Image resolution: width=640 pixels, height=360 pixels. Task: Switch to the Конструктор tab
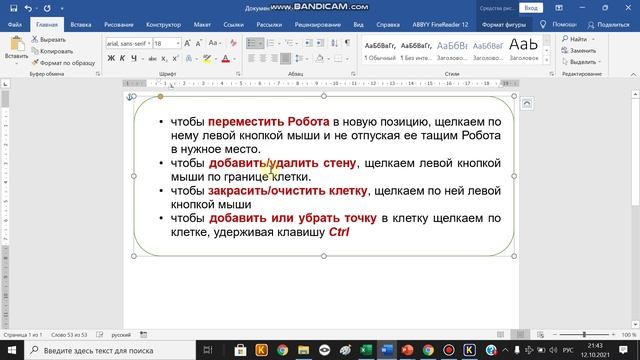click(x=163, y=25)
